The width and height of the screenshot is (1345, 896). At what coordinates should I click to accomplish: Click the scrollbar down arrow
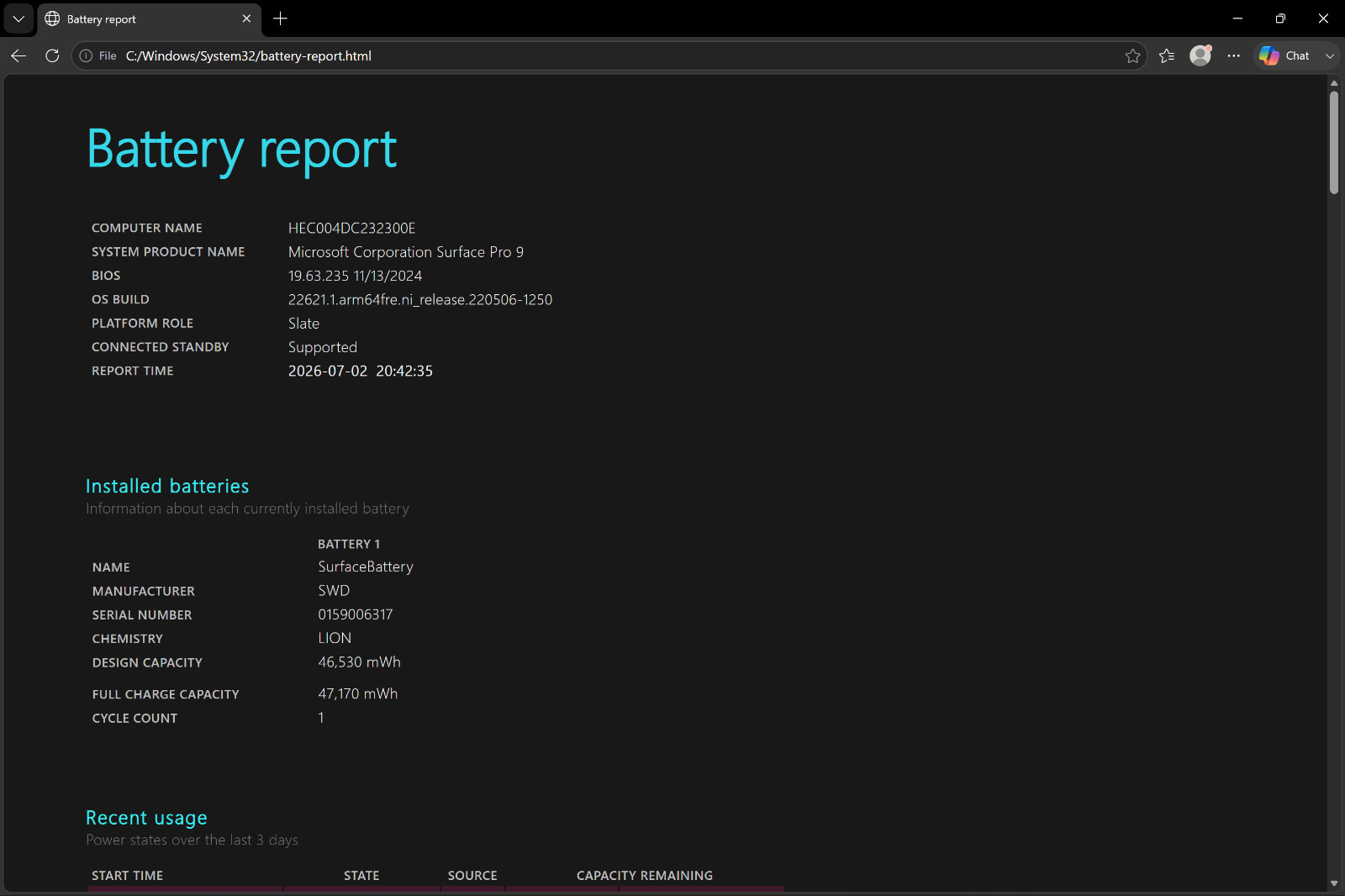(1334, 883)
